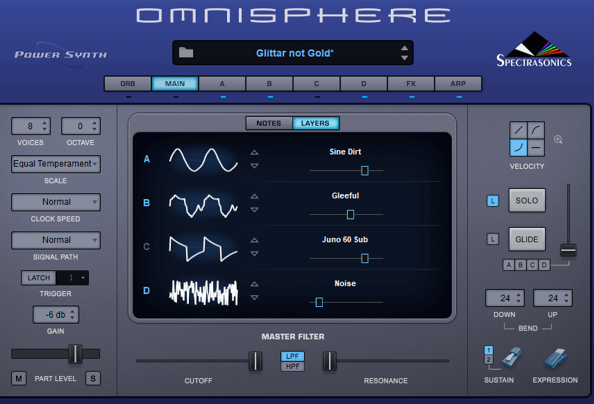
Task: Select previous soundsource for layer B
Action: tap(254, 196)
